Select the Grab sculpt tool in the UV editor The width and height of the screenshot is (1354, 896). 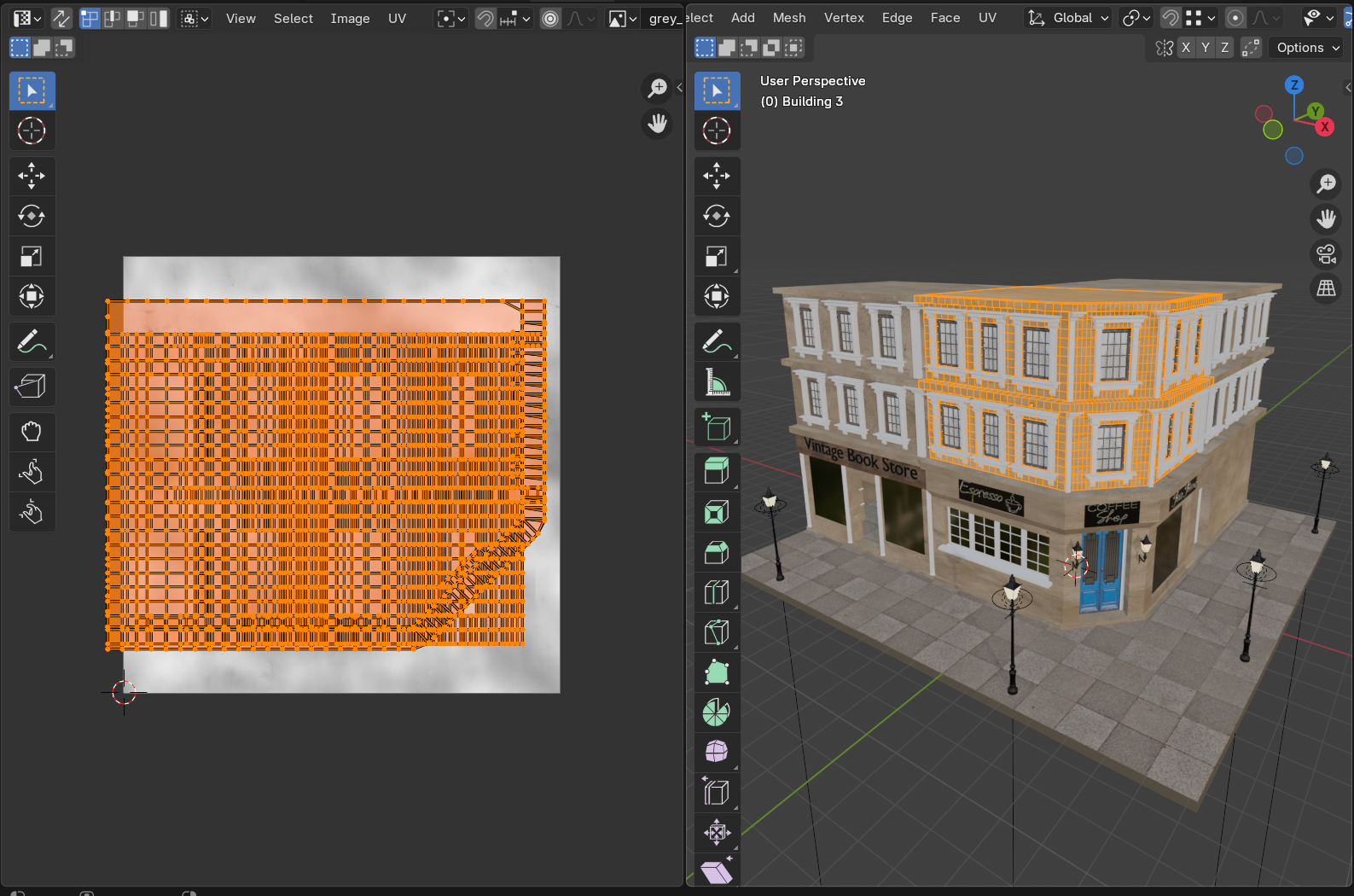(32, 432)
